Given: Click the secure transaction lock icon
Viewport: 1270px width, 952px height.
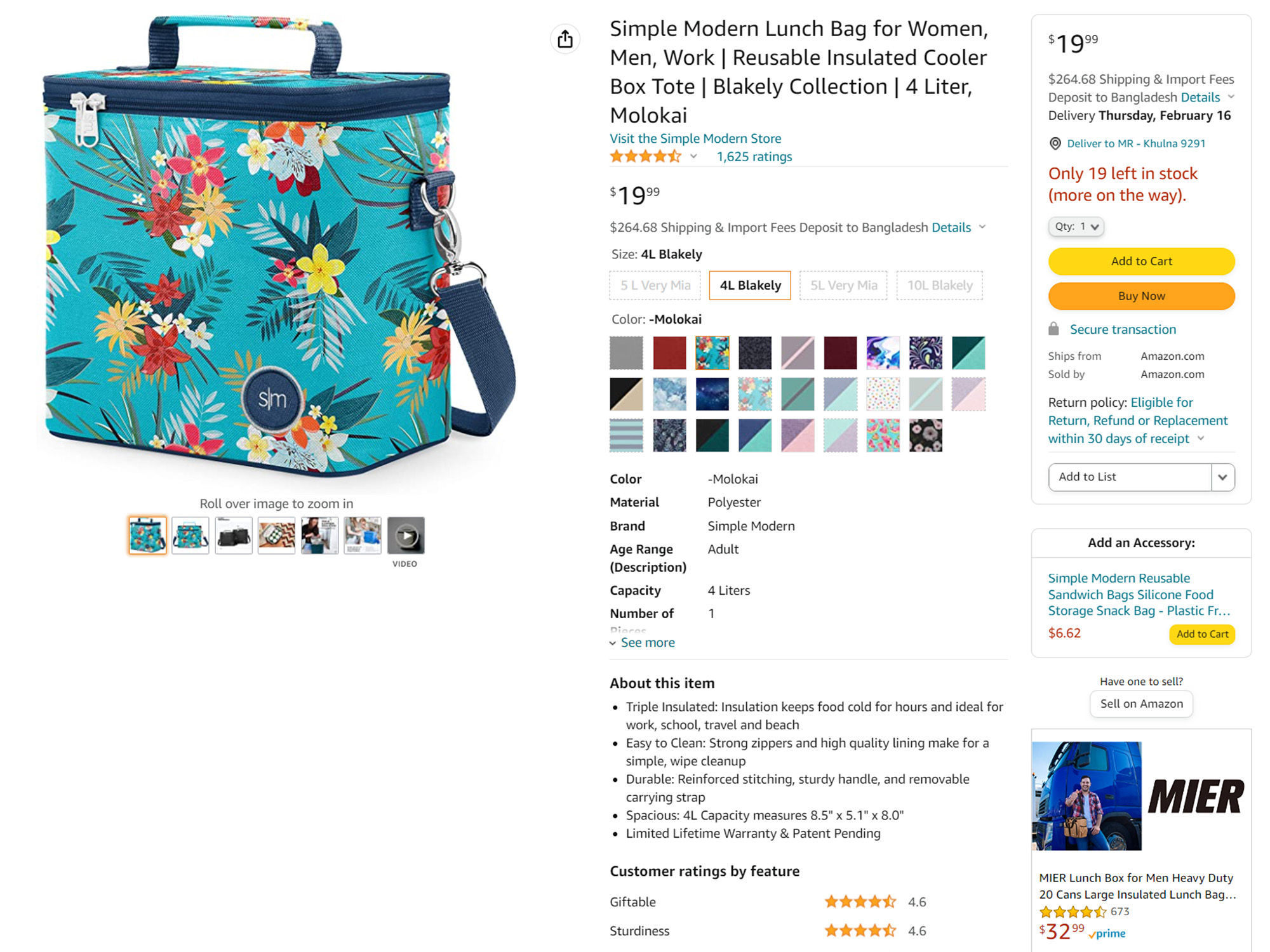Looking at the screenshot, I should click(1053, 329).
